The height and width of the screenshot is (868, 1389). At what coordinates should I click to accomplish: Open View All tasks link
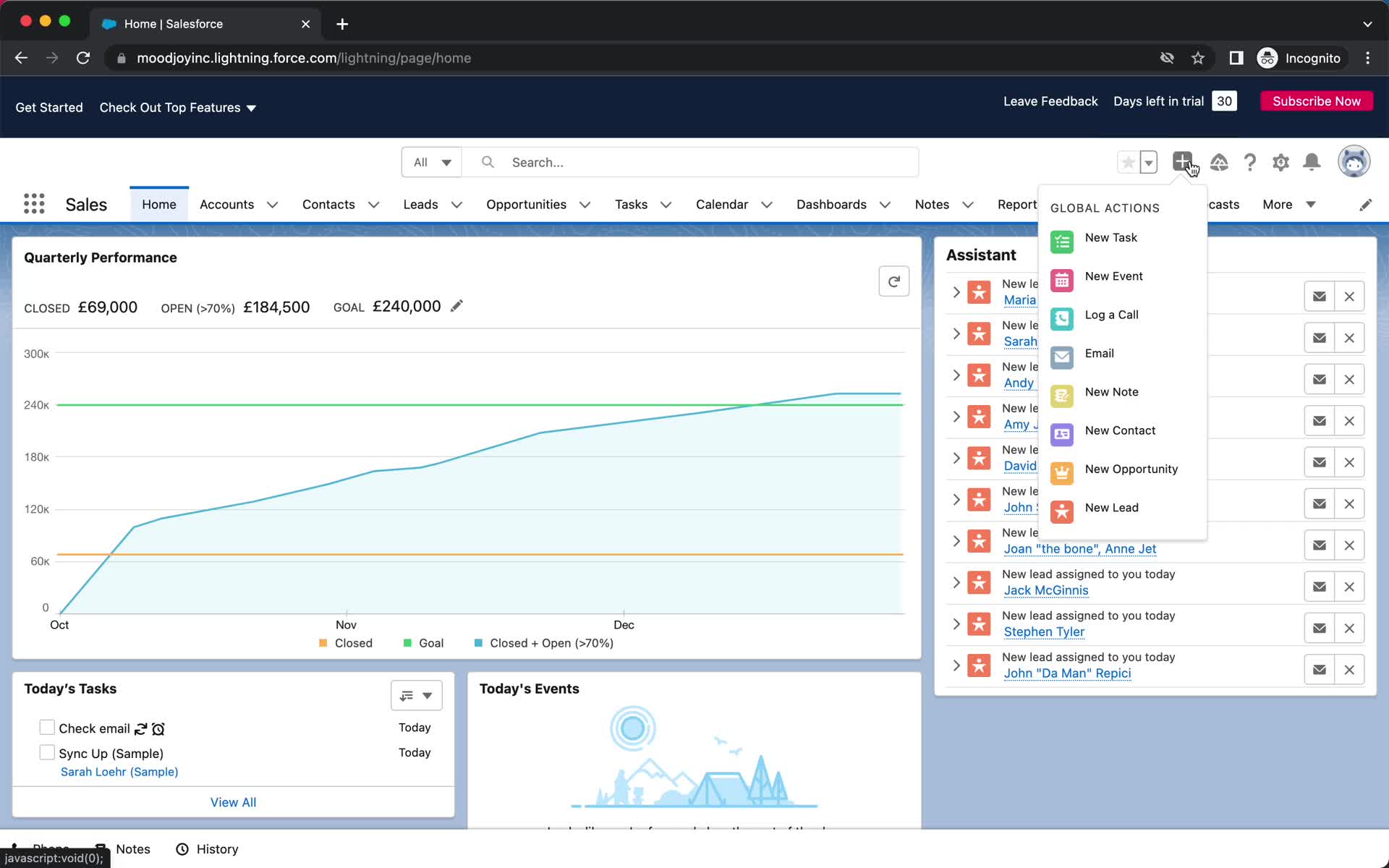tap(233, 802)
